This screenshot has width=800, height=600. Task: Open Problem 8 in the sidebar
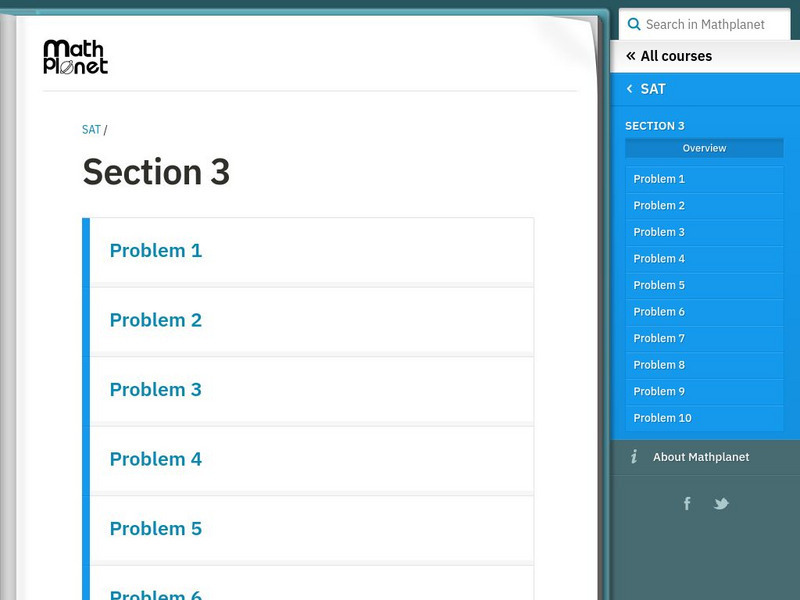click(704, 365)
